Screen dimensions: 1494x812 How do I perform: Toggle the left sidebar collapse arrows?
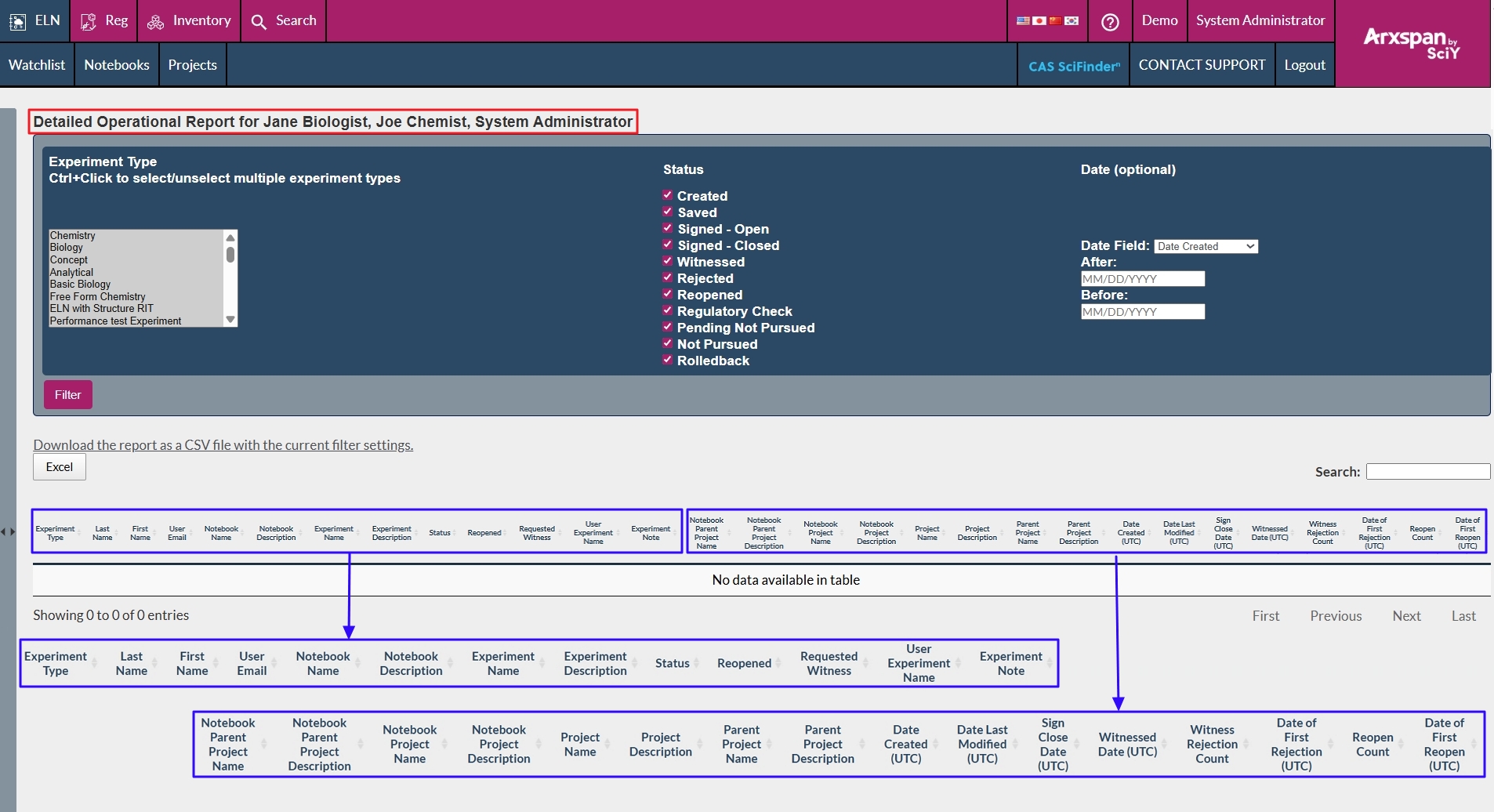click(8, 531)
